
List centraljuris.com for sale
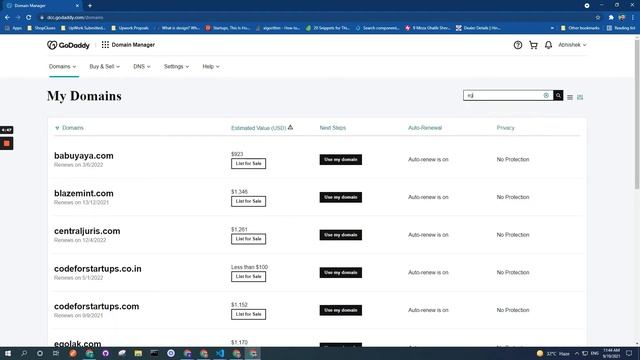click(x=248, y=239)
